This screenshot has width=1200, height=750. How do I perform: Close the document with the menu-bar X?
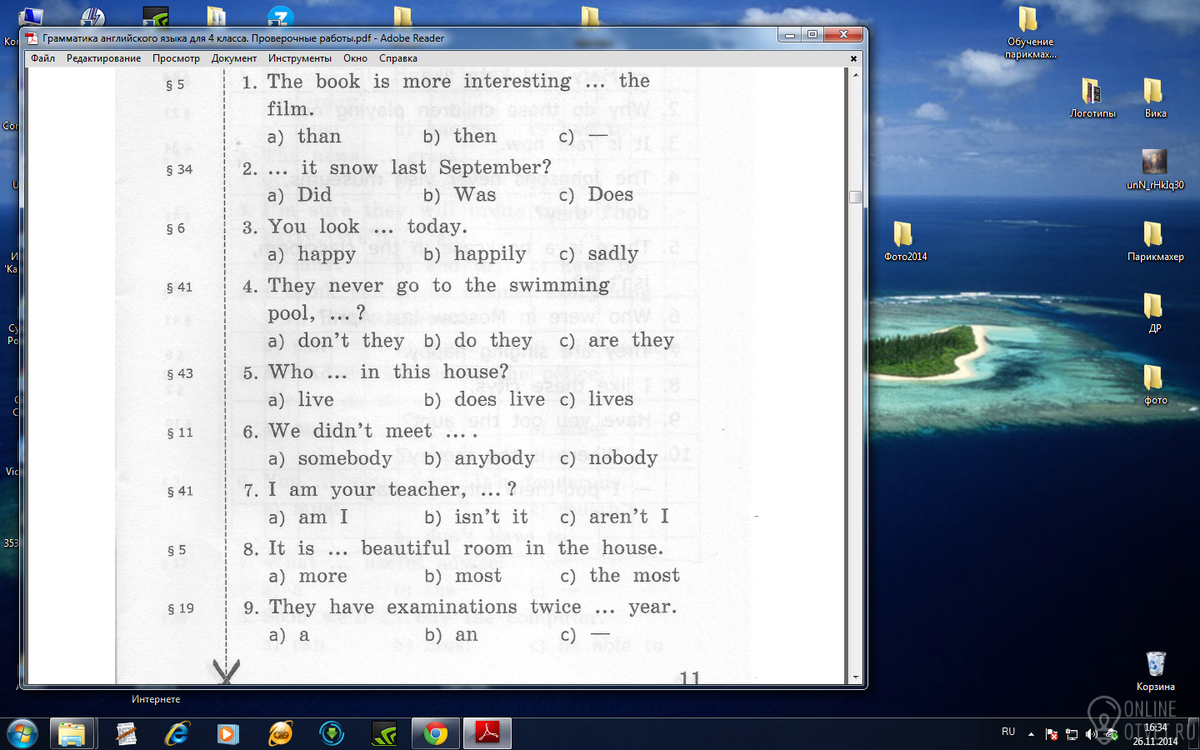pos(854,59)
